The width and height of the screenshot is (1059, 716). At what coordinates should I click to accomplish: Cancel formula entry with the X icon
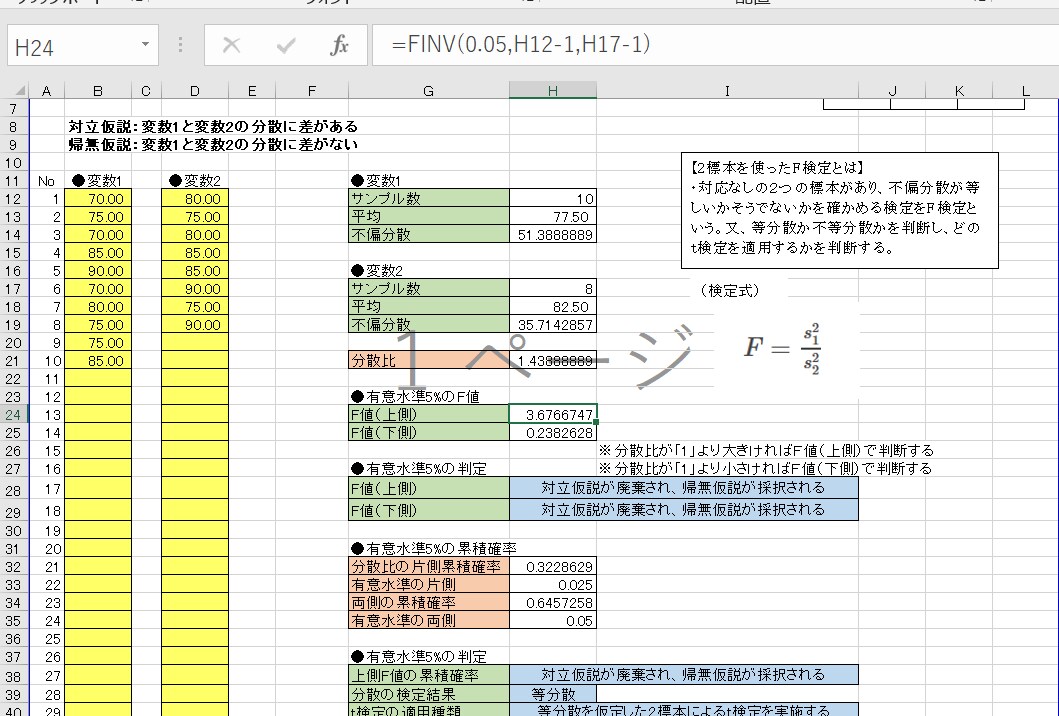pos(231,45)
